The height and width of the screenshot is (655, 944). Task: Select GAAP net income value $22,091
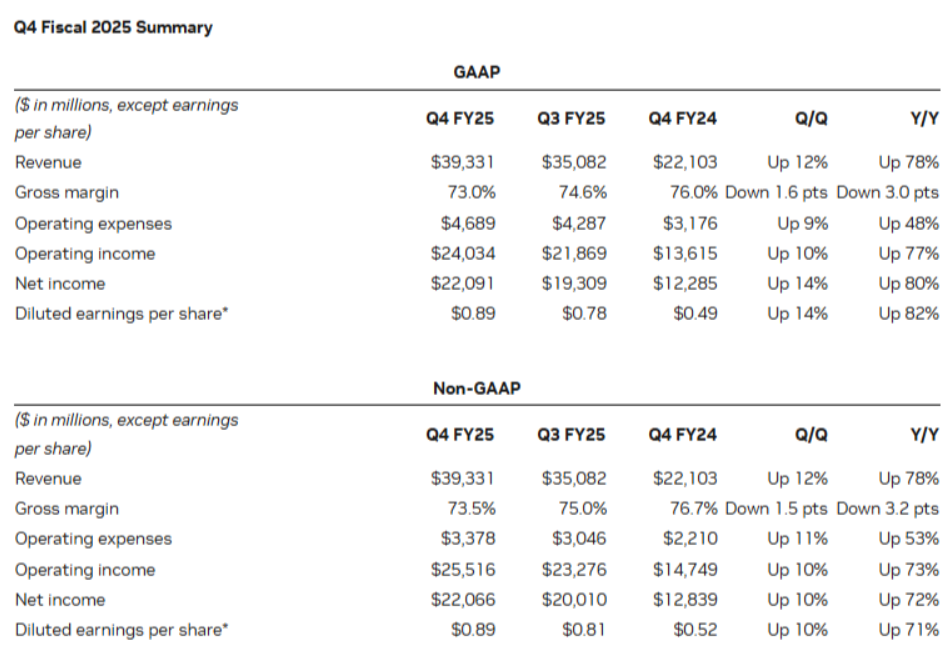coord(462,284)
